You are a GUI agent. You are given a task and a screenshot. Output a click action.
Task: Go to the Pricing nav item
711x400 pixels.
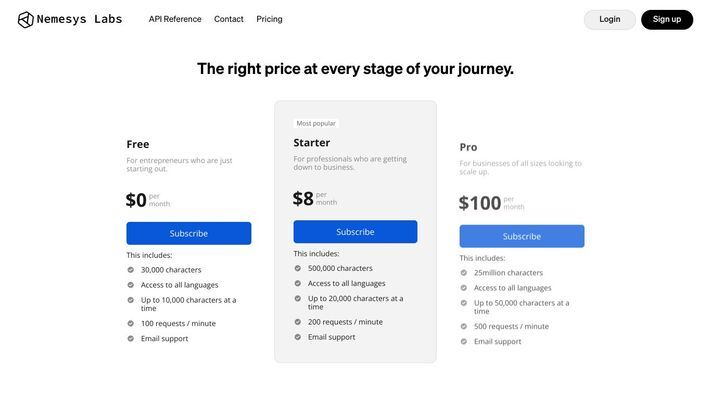(269, 19)
